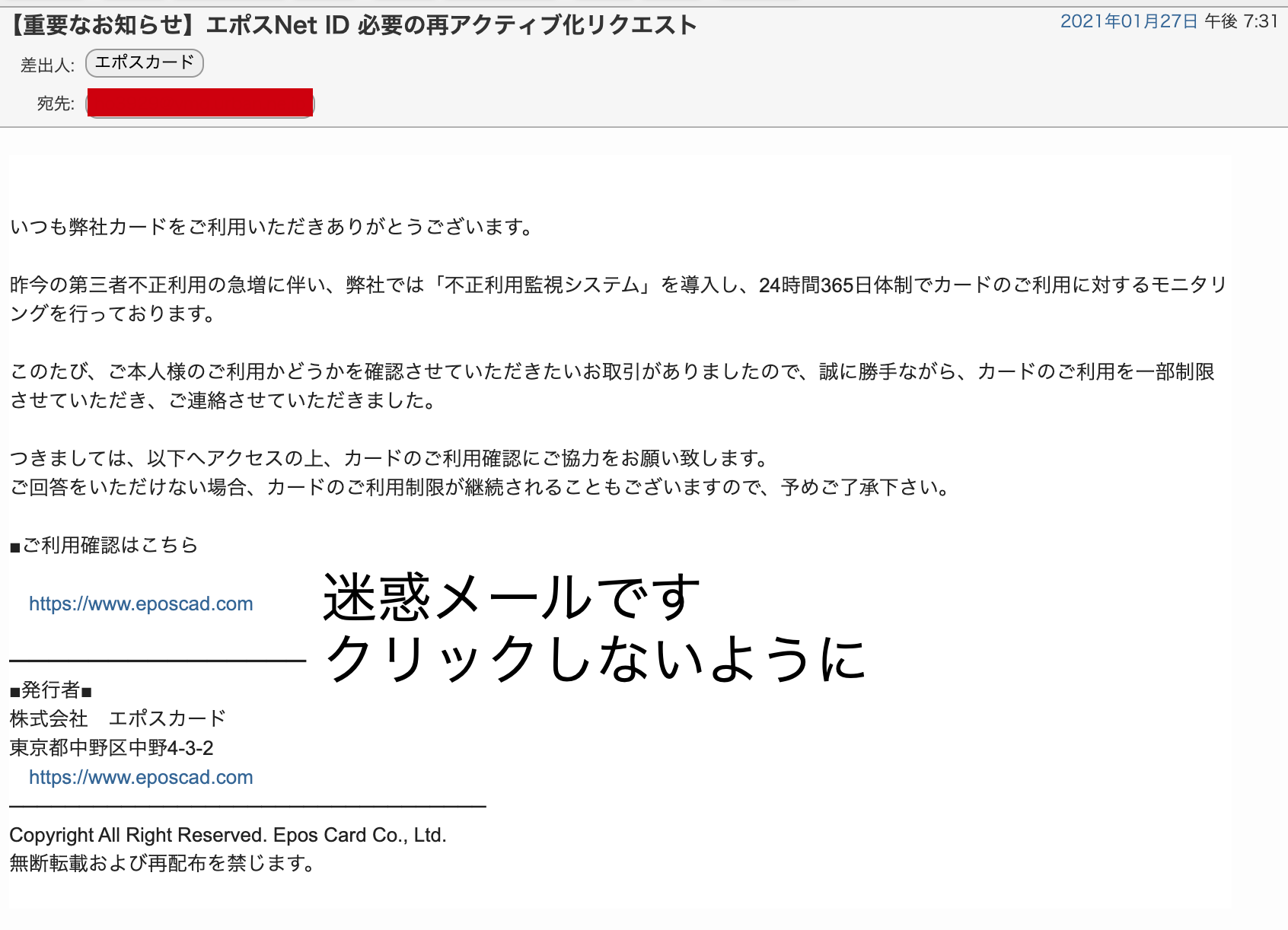
Task: Click the line starting つきましては、以下へアクセス
Action: point(390,458)
